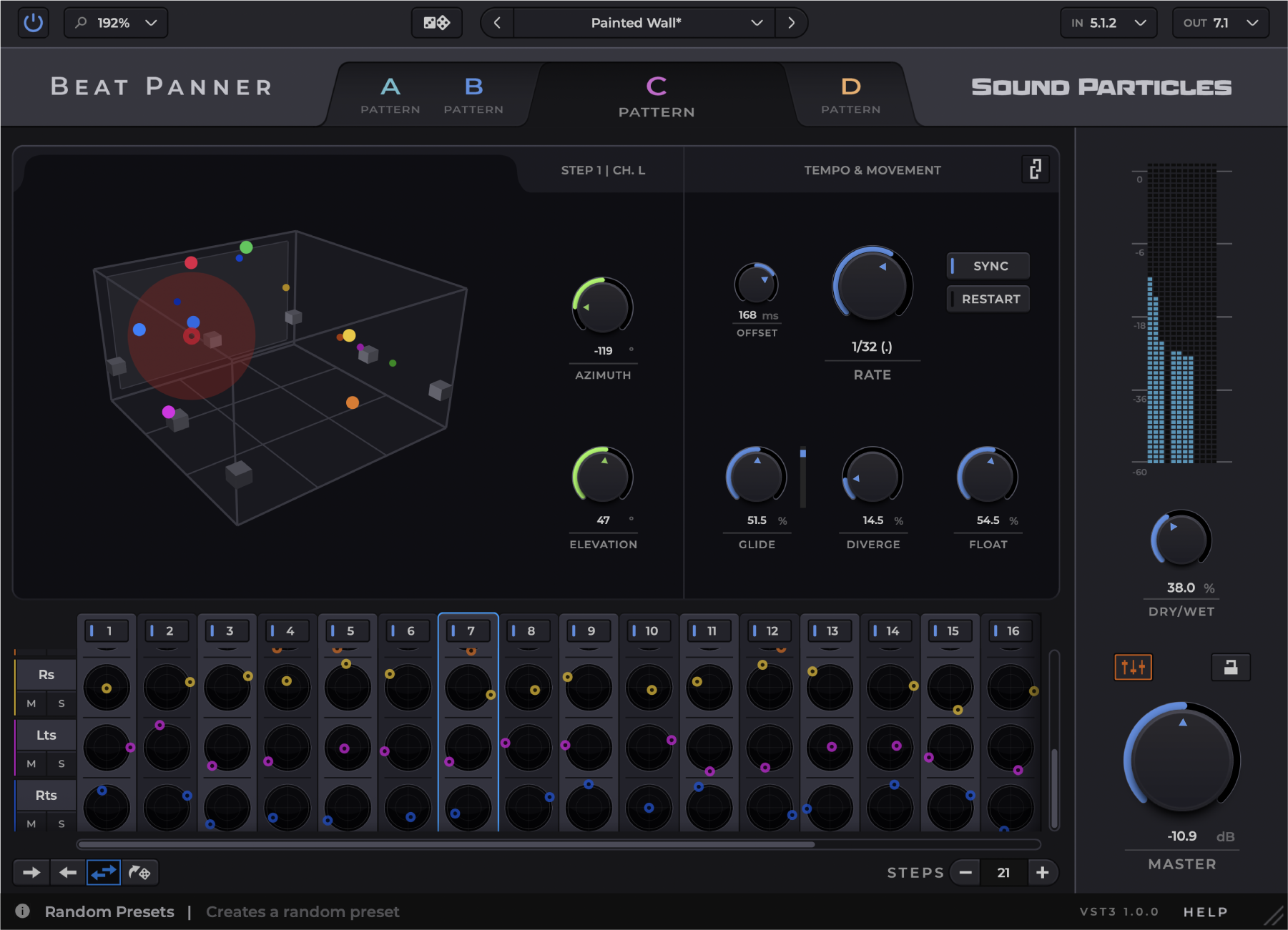This screenshot has width=1288, height=930.
Task: Increase steps with the plus button
Action: click(x=1042, y=872)
